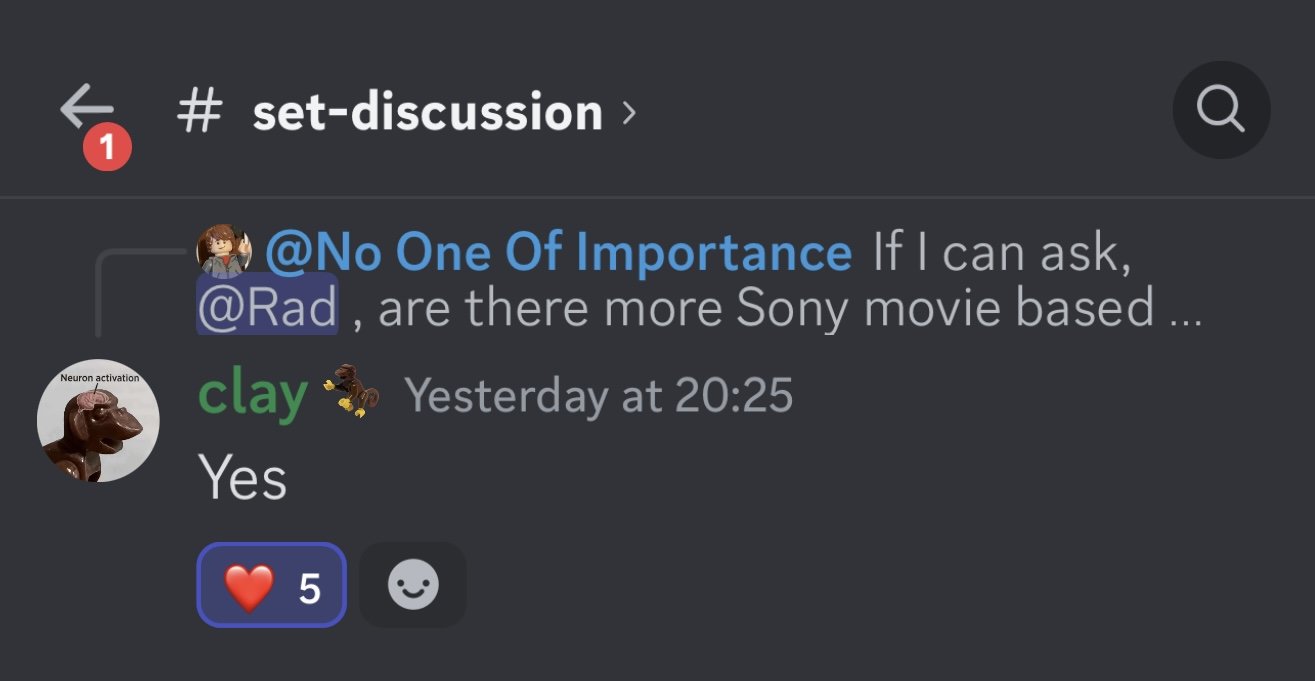Expand channel details via the title chevron

click(x=629, y=112)
